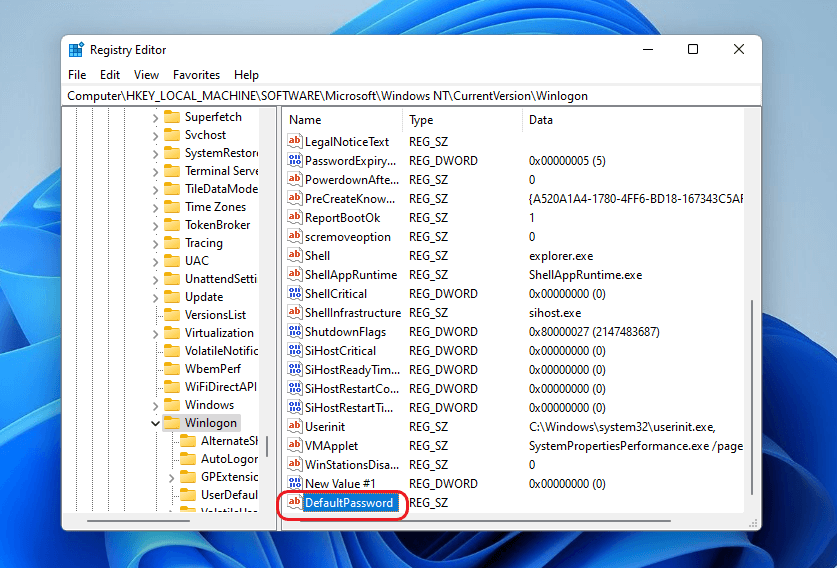This screenshot has height=568, width=837.
Task: Maximize the Registry Editor window
Action: 693,49
